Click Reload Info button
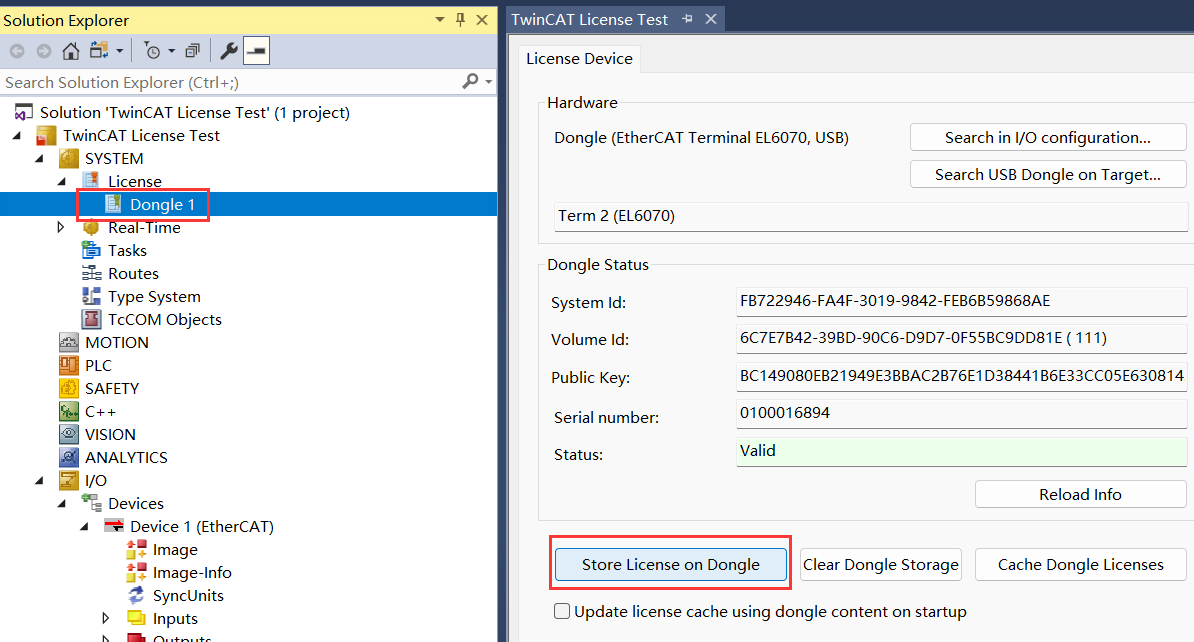 pos(1081,494)
